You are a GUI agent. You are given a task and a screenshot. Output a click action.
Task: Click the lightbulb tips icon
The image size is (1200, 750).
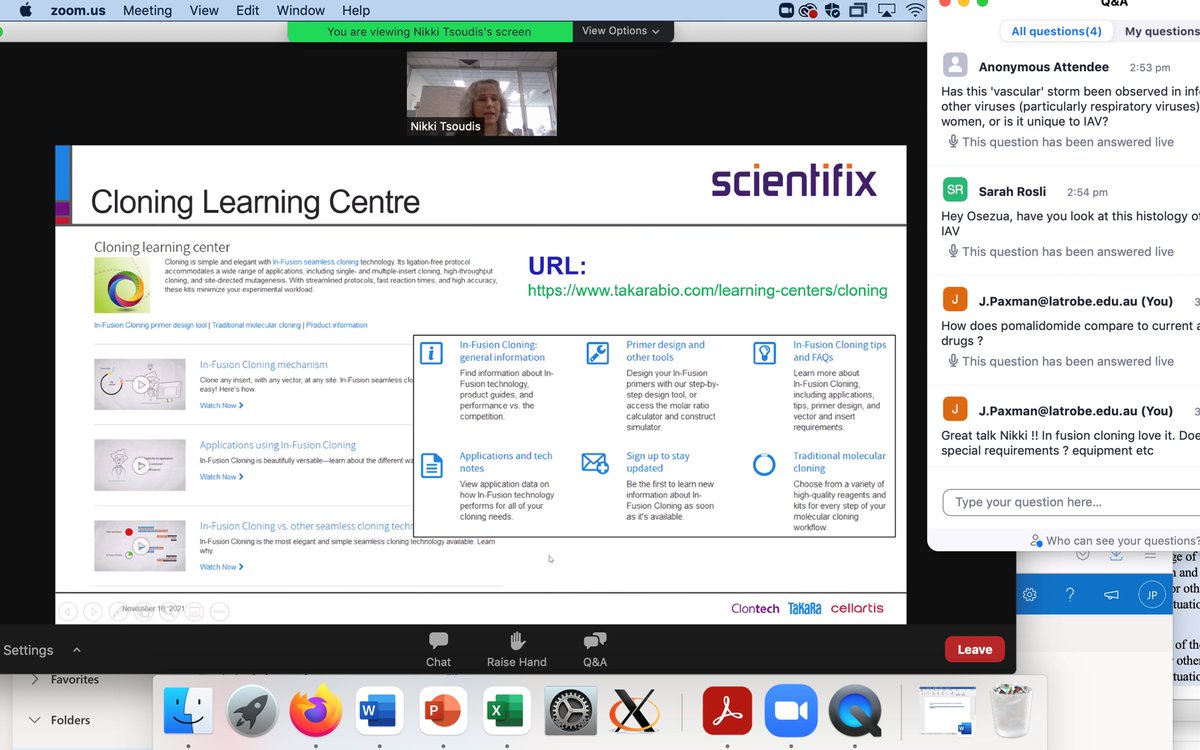pos(764,353)
